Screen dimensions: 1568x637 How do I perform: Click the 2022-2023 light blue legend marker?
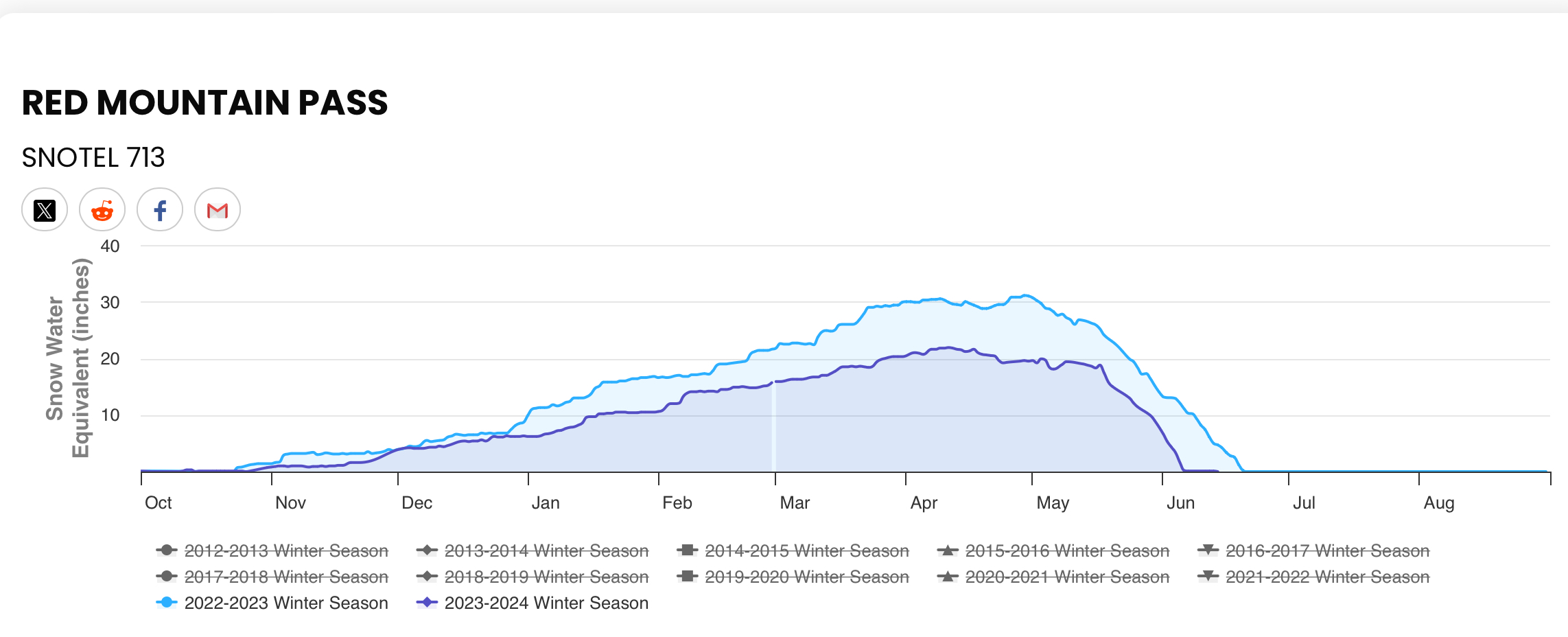tap(166, 603)
